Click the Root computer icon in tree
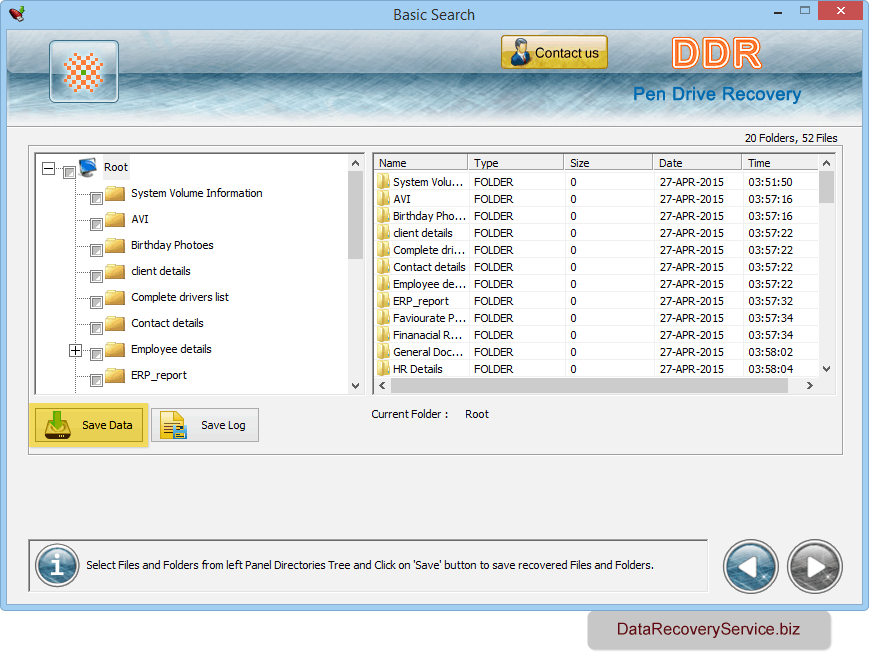This screenshot has width=869, height=652. (89, 167)
